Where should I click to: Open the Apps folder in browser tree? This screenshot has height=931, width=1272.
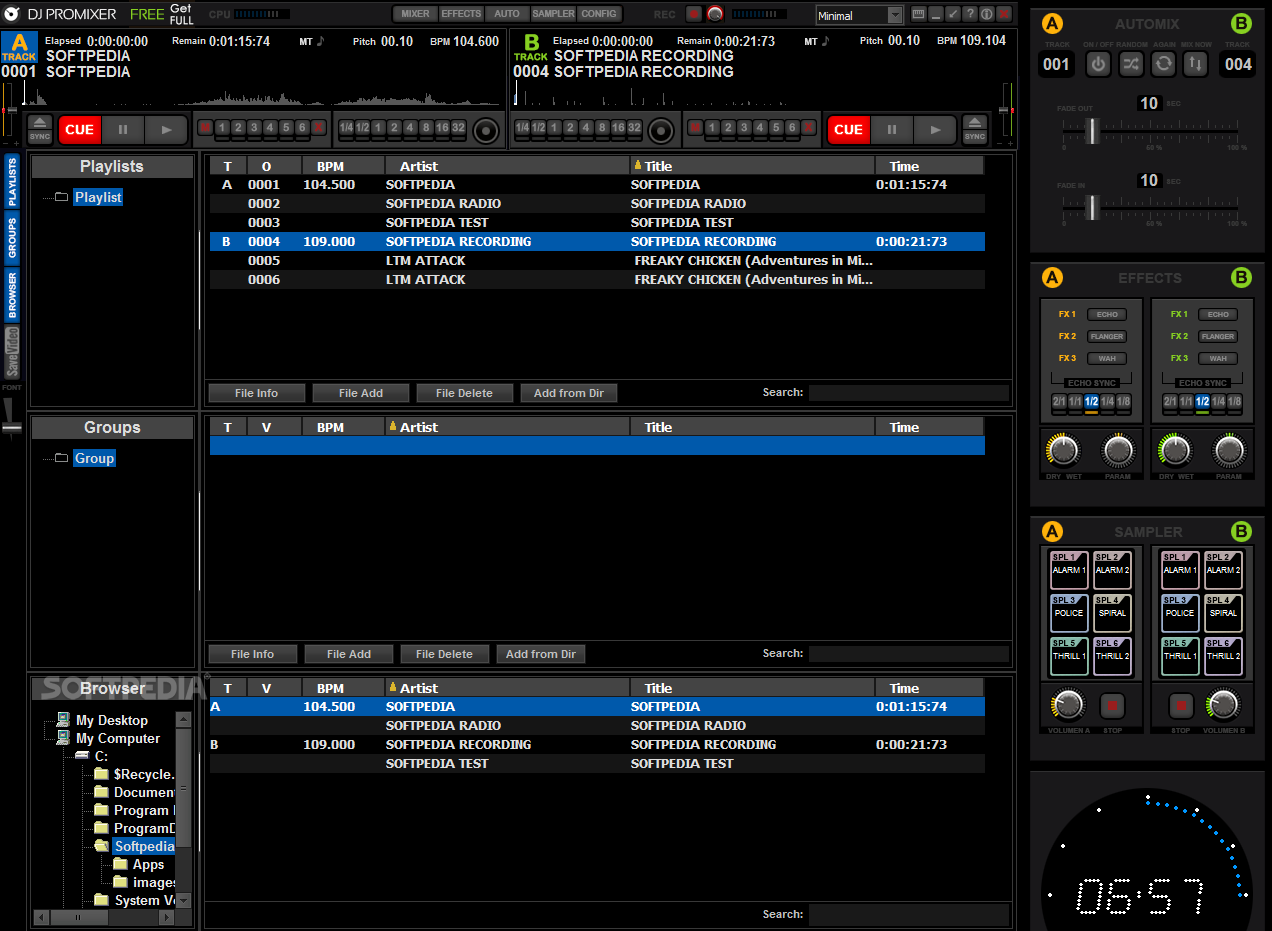[x=148, y=864]
